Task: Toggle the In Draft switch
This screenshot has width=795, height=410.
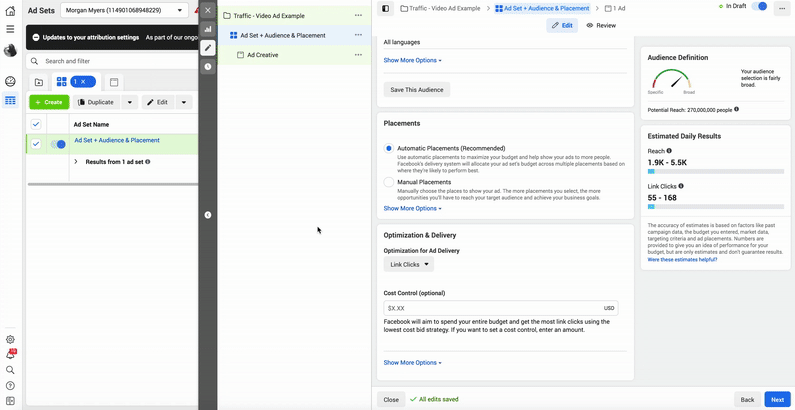Action: tap(760, 7)
